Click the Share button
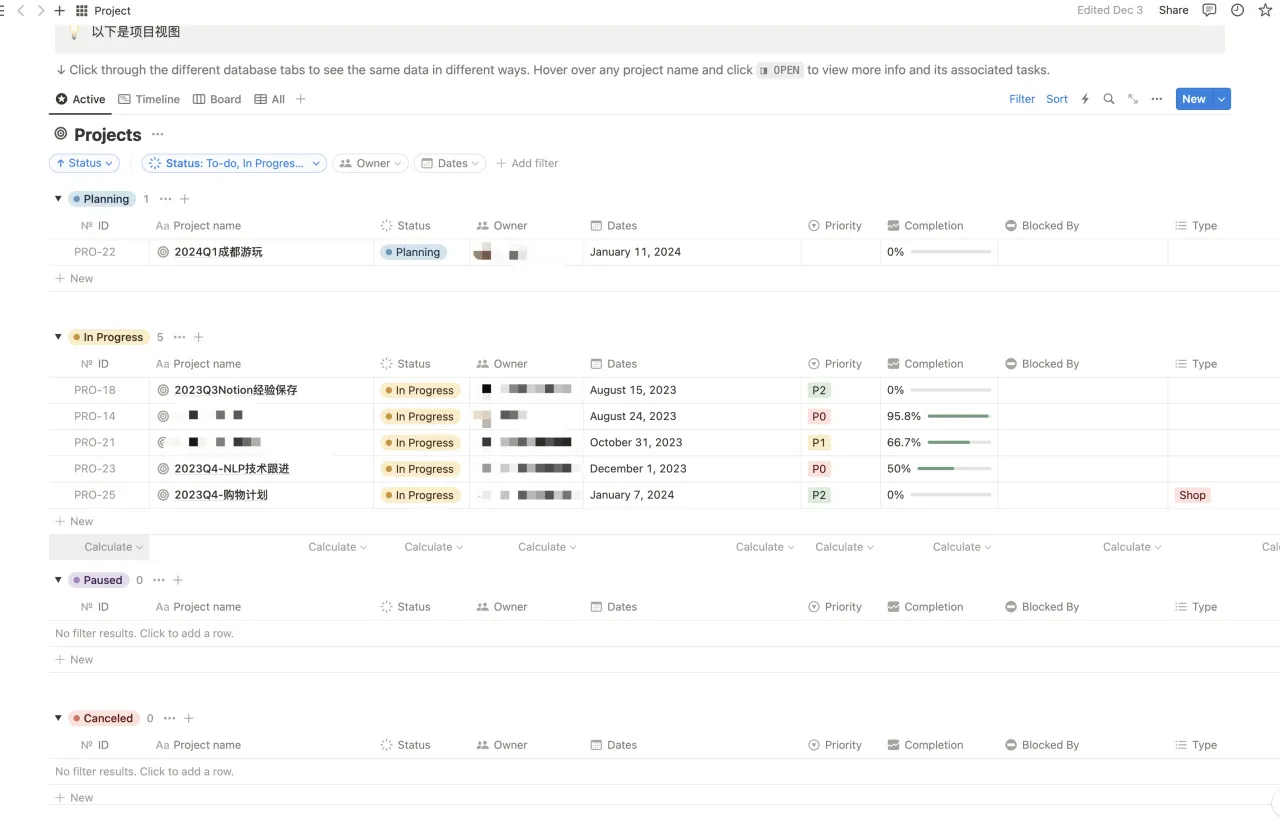1280x829 pixels. point(1173,10)
